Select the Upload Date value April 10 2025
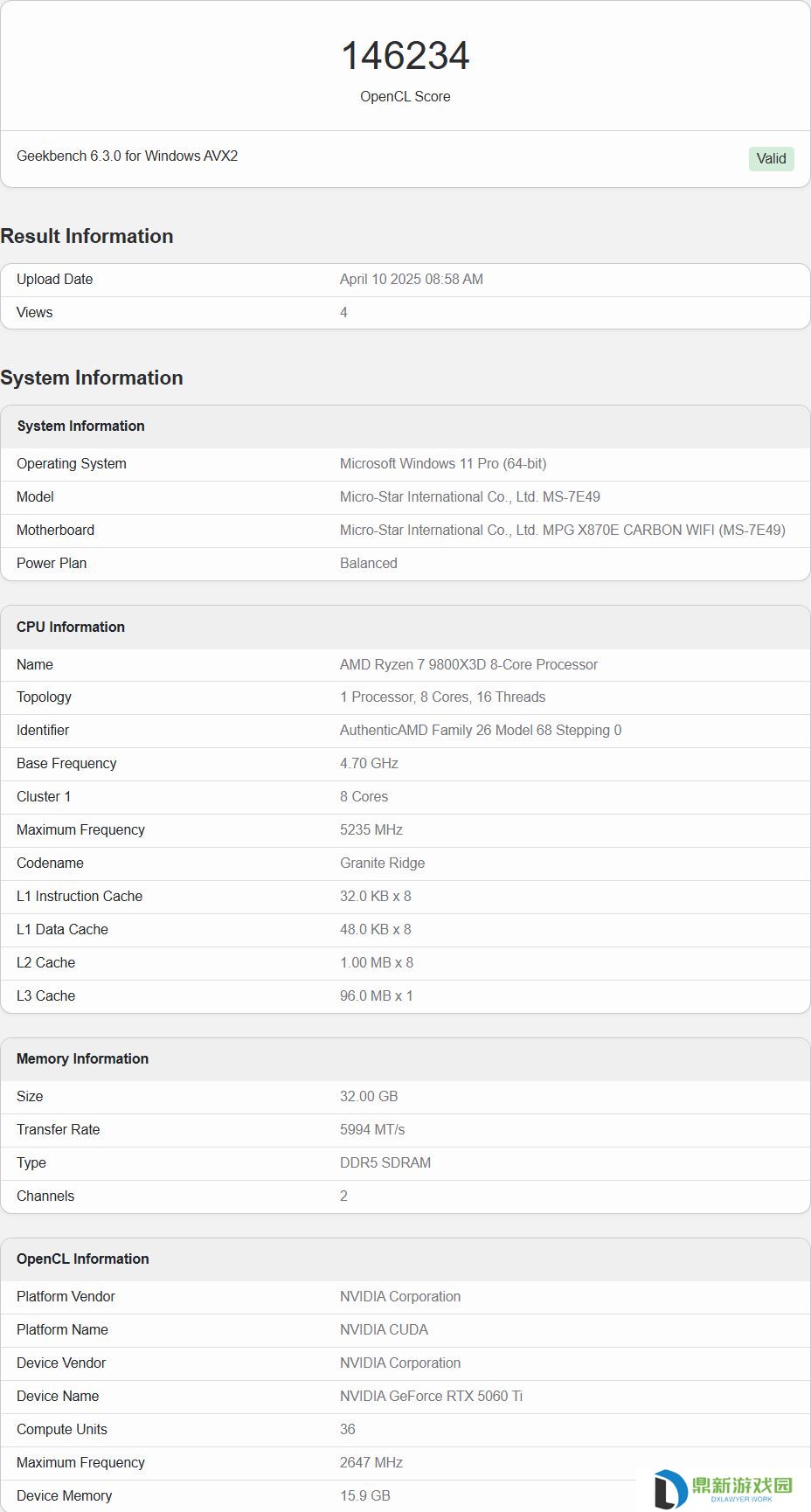Viewport: 811px width, 1512px height. pos(412,280)
